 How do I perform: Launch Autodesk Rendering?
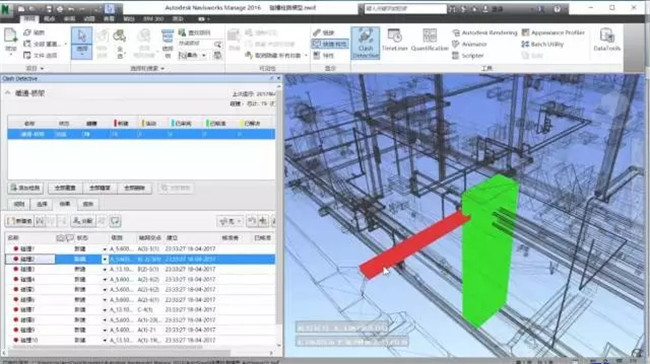pyautogui.click(x=484, y=32)
